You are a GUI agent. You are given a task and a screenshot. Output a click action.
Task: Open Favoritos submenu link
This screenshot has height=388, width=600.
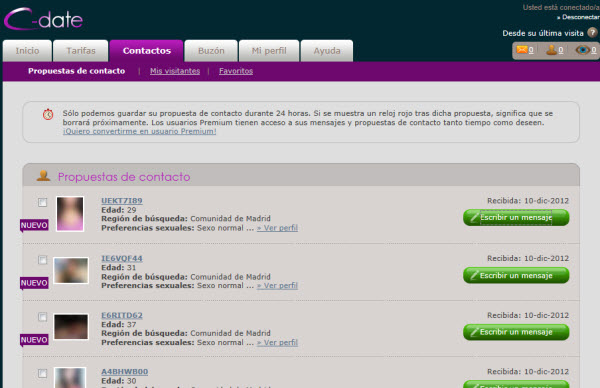coord(236,71)
